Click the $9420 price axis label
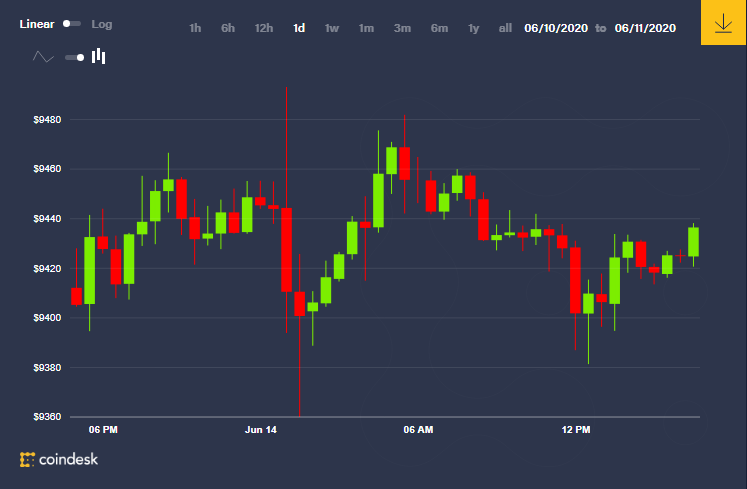Screen dimensions: 747x489 coord(47,269)
